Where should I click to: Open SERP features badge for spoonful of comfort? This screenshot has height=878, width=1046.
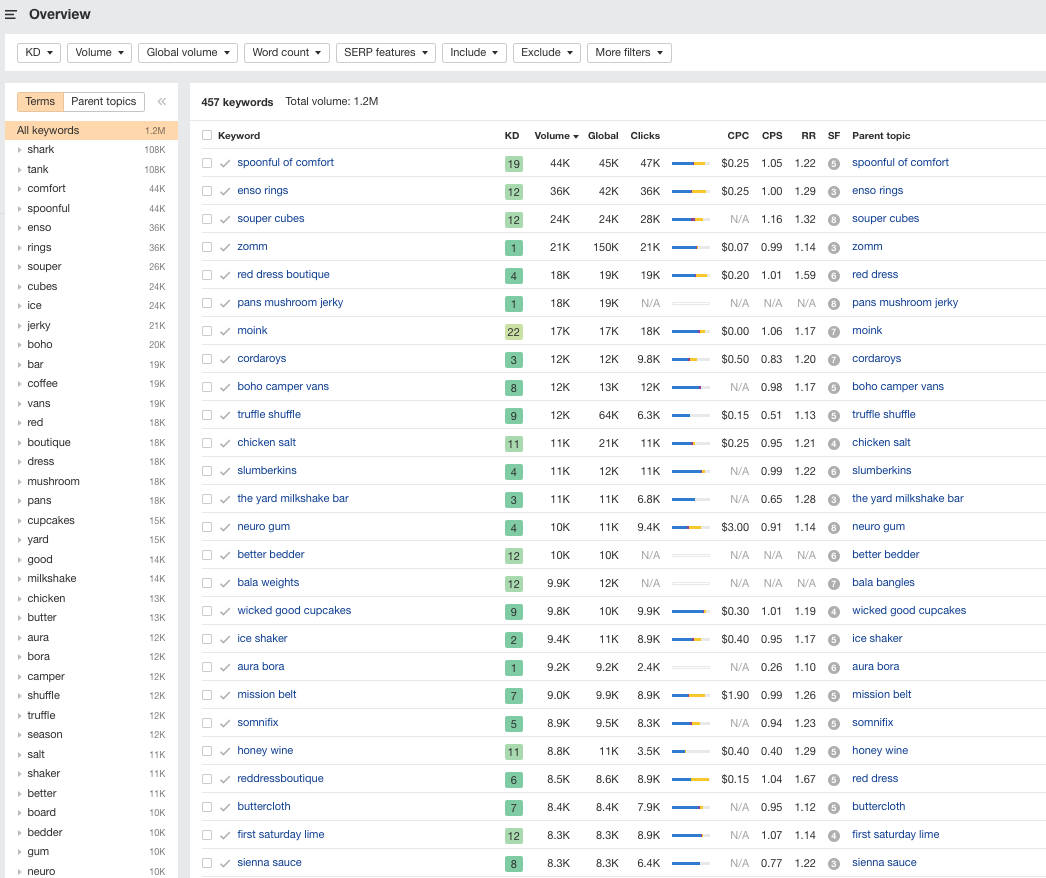coord(834,163)
